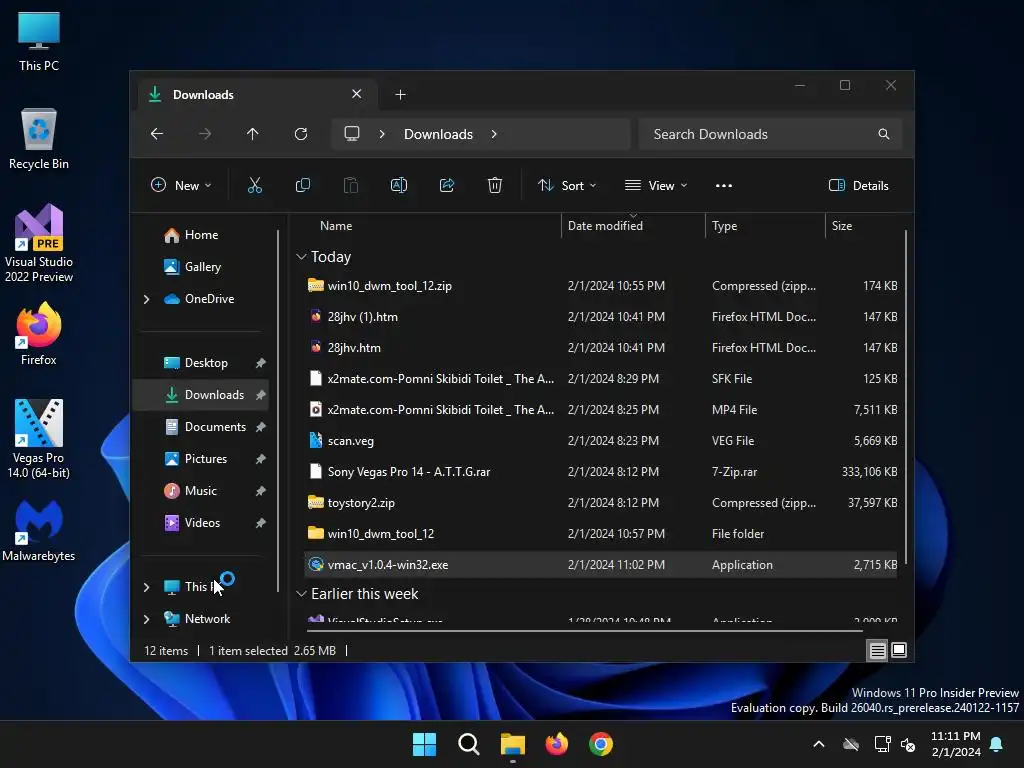This screenshot has width=1024, height=768.
Task: Click the Share icon in toolbar
Action: (447, 185)
